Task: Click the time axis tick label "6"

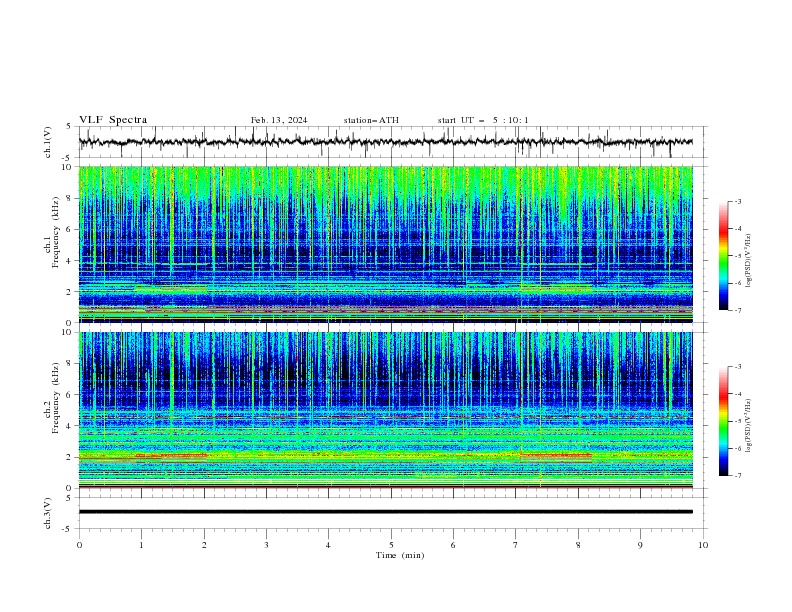Action: [x=453, y=545]
